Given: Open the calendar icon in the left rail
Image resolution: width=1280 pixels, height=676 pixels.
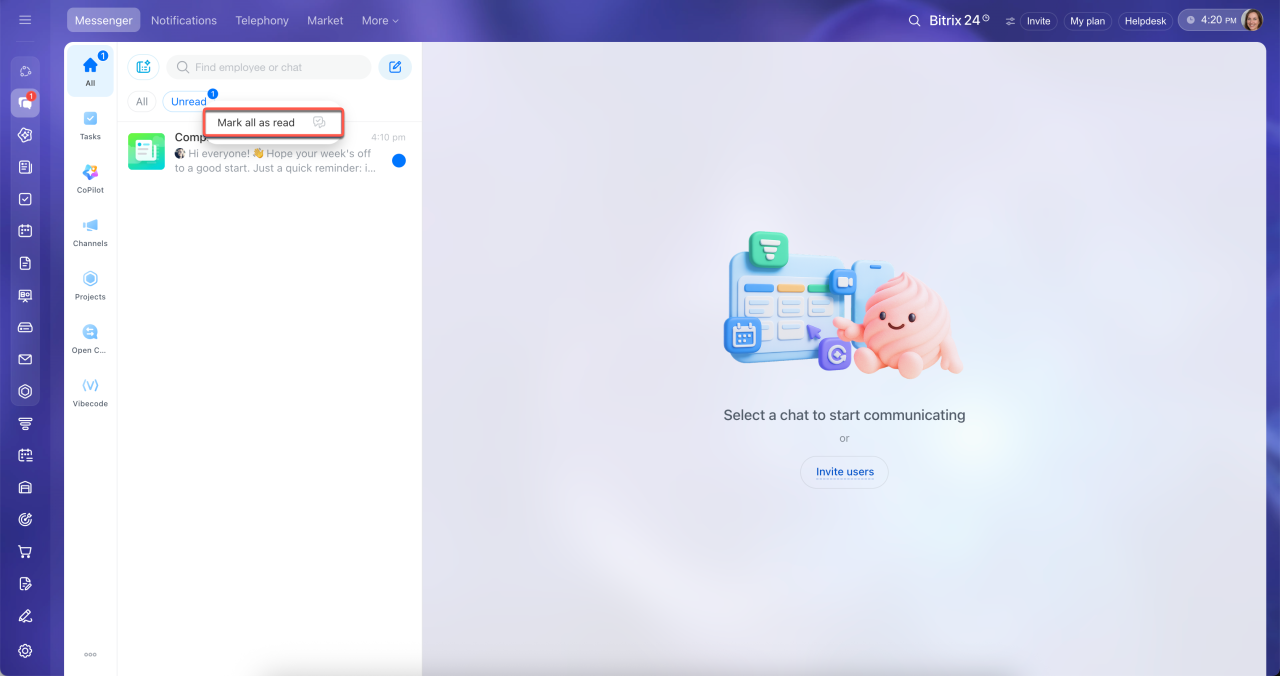Looking at the screenshot, I should pyautogui.click(x=25, y=231).
